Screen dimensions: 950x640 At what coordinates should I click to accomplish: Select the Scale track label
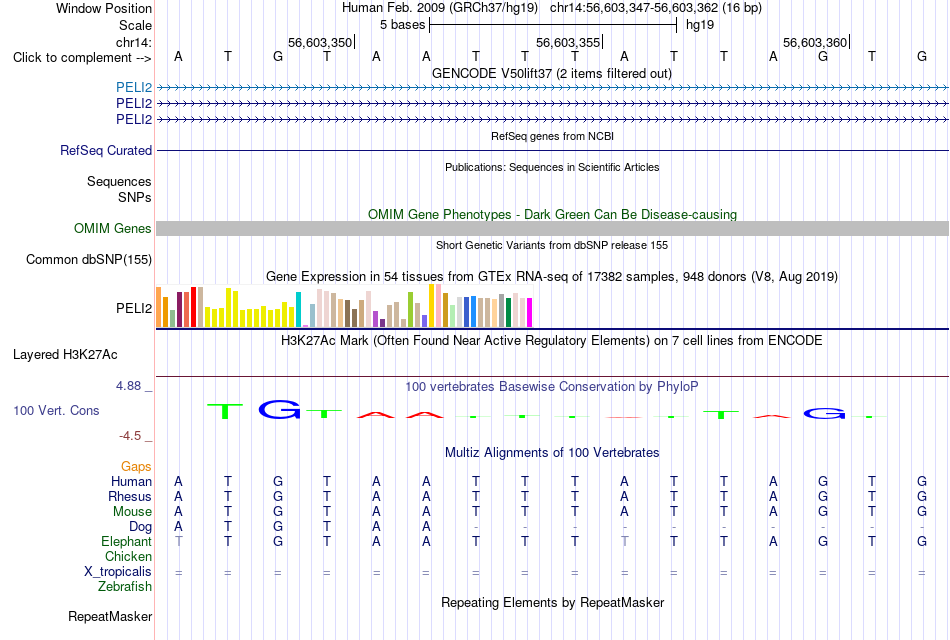(135, 25)
